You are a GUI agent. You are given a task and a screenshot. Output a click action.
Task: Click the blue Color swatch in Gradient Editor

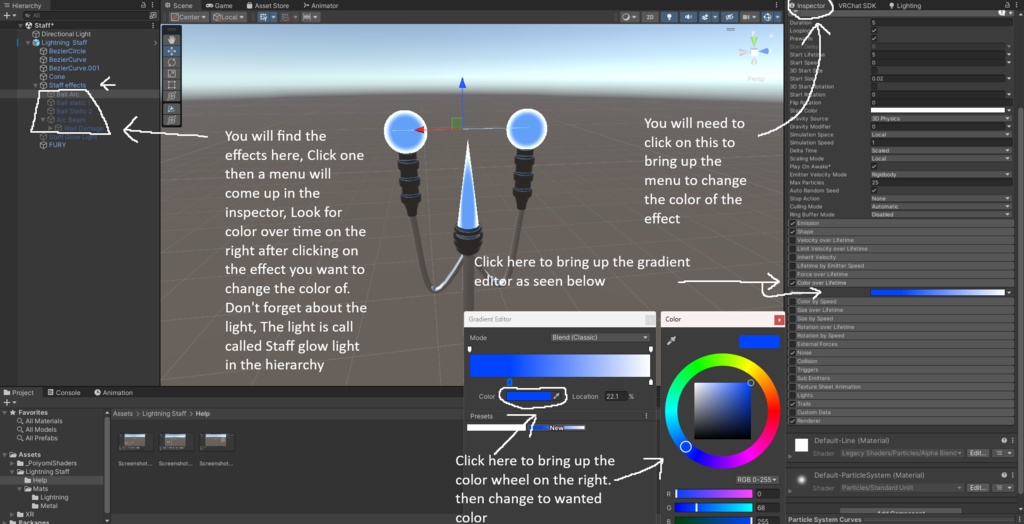point(528,396)
